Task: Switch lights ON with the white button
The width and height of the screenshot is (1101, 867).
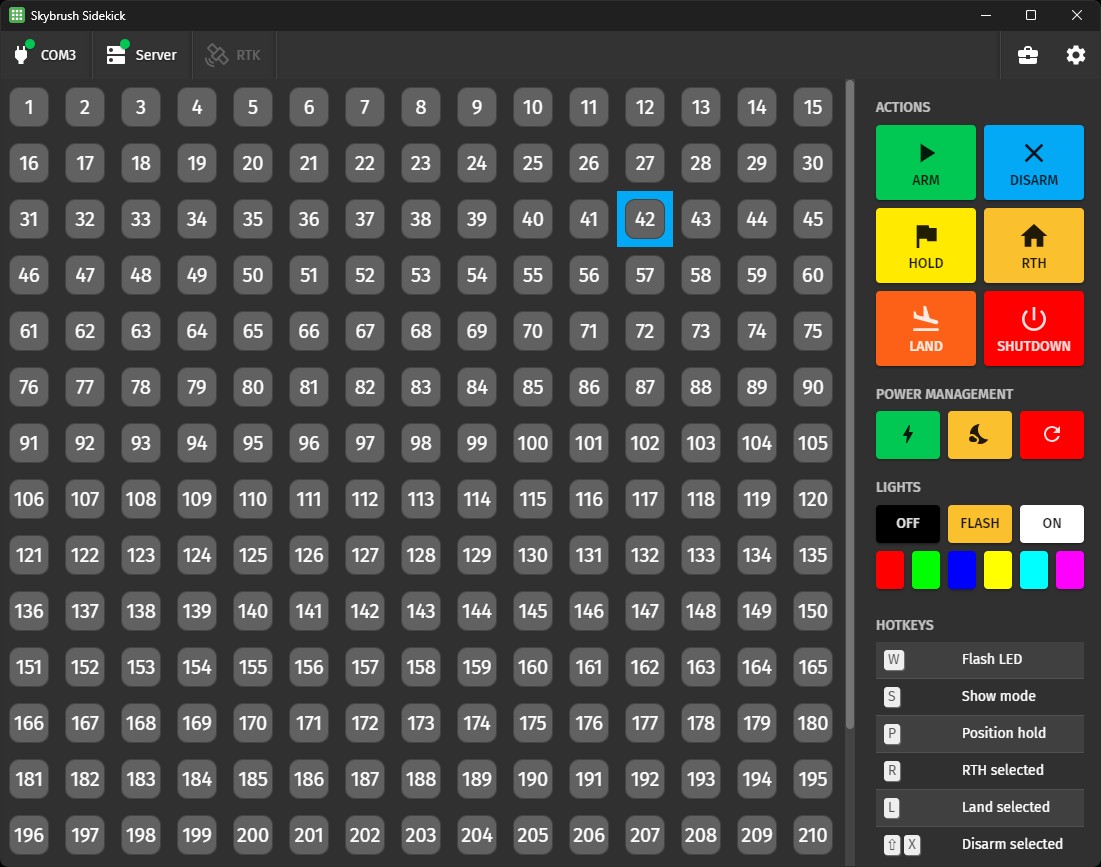Action: [1051, 523]
